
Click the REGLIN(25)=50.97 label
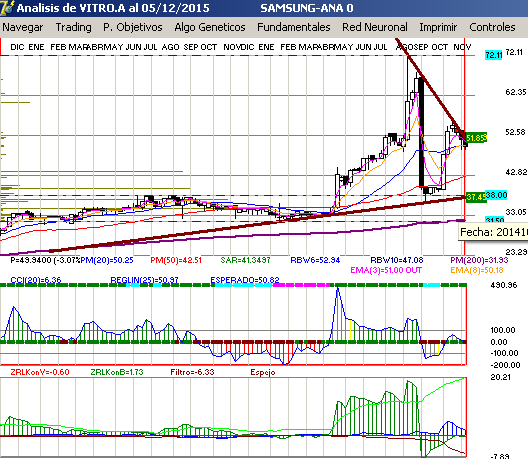tap(144, 280)
